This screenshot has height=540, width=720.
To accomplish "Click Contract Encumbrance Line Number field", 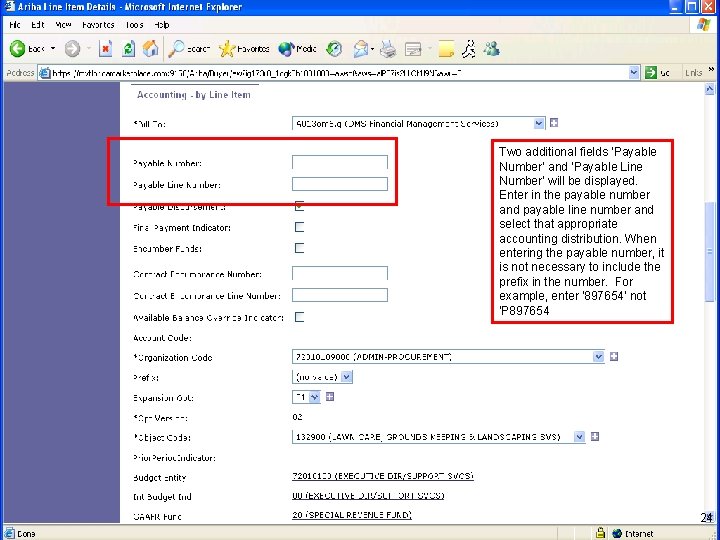I will coord(340,295).
